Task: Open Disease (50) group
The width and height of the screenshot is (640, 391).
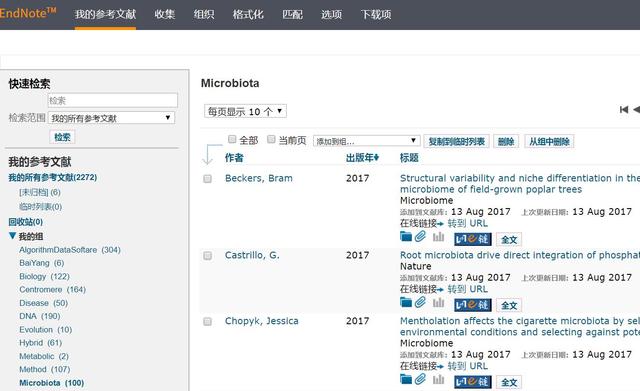Action: (x=44, y=303)
